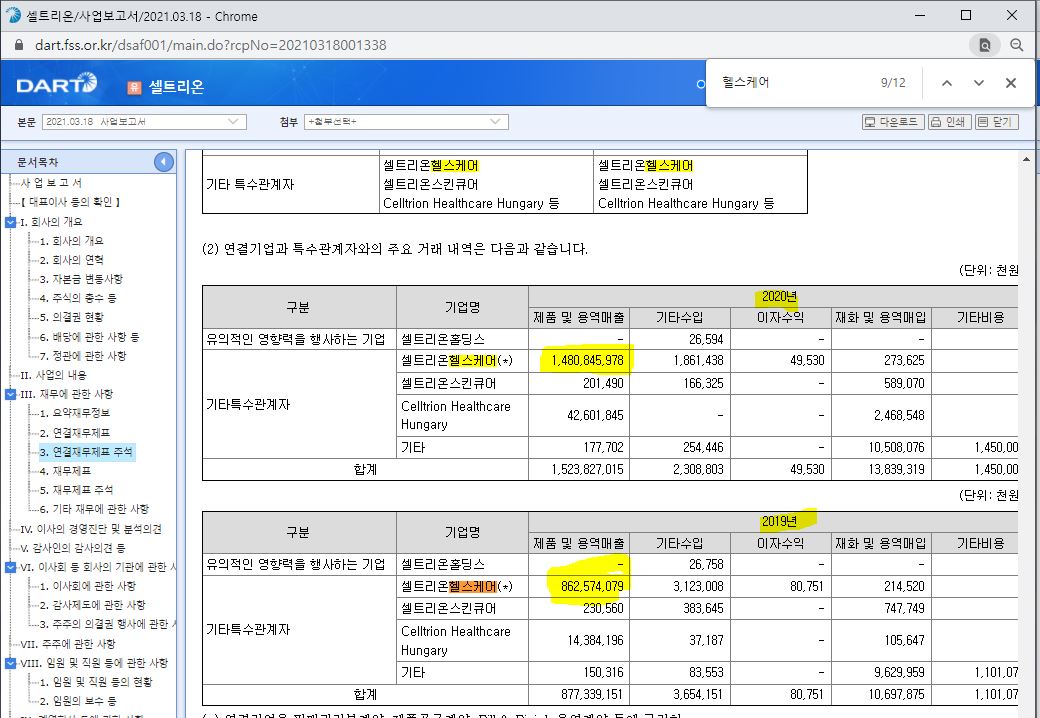Select 1. 임원 및 직원 등의 현황

click(96, 682)
